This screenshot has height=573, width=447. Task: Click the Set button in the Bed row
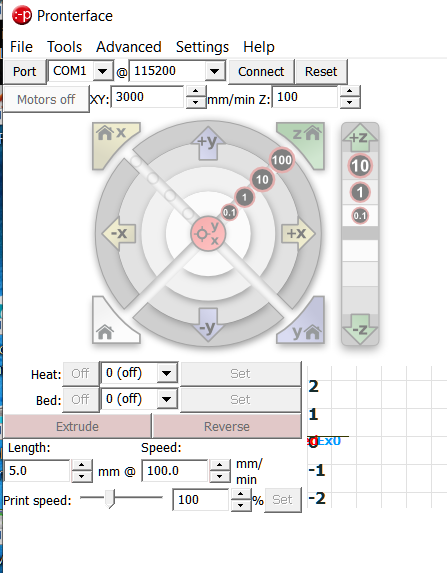(x=240, y=400)
